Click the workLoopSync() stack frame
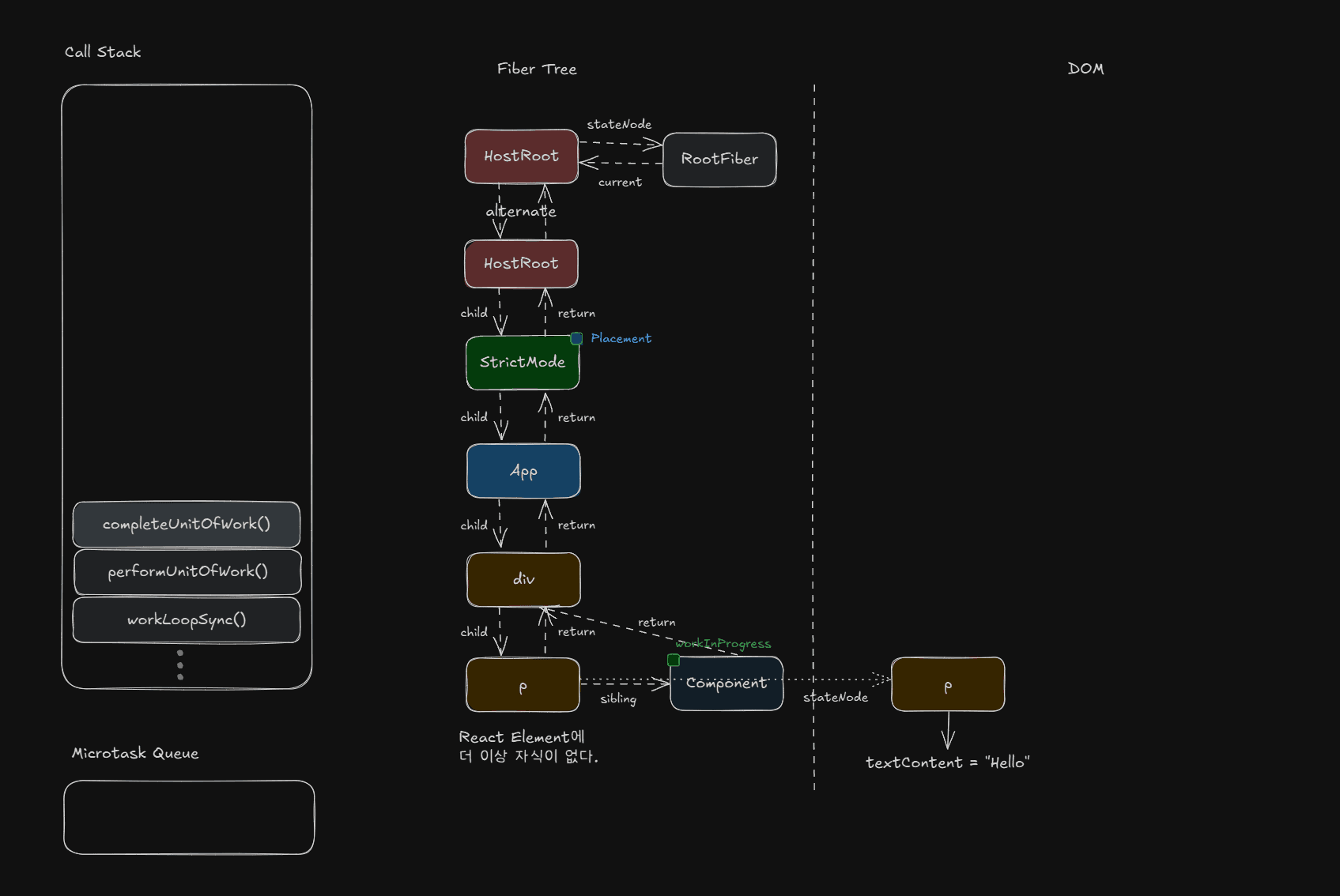 tap(187, 620)
